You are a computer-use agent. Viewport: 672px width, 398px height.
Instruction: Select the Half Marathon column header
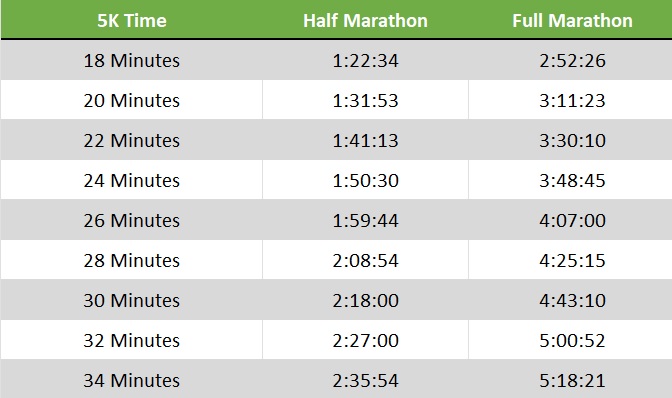tap(365, 21)
